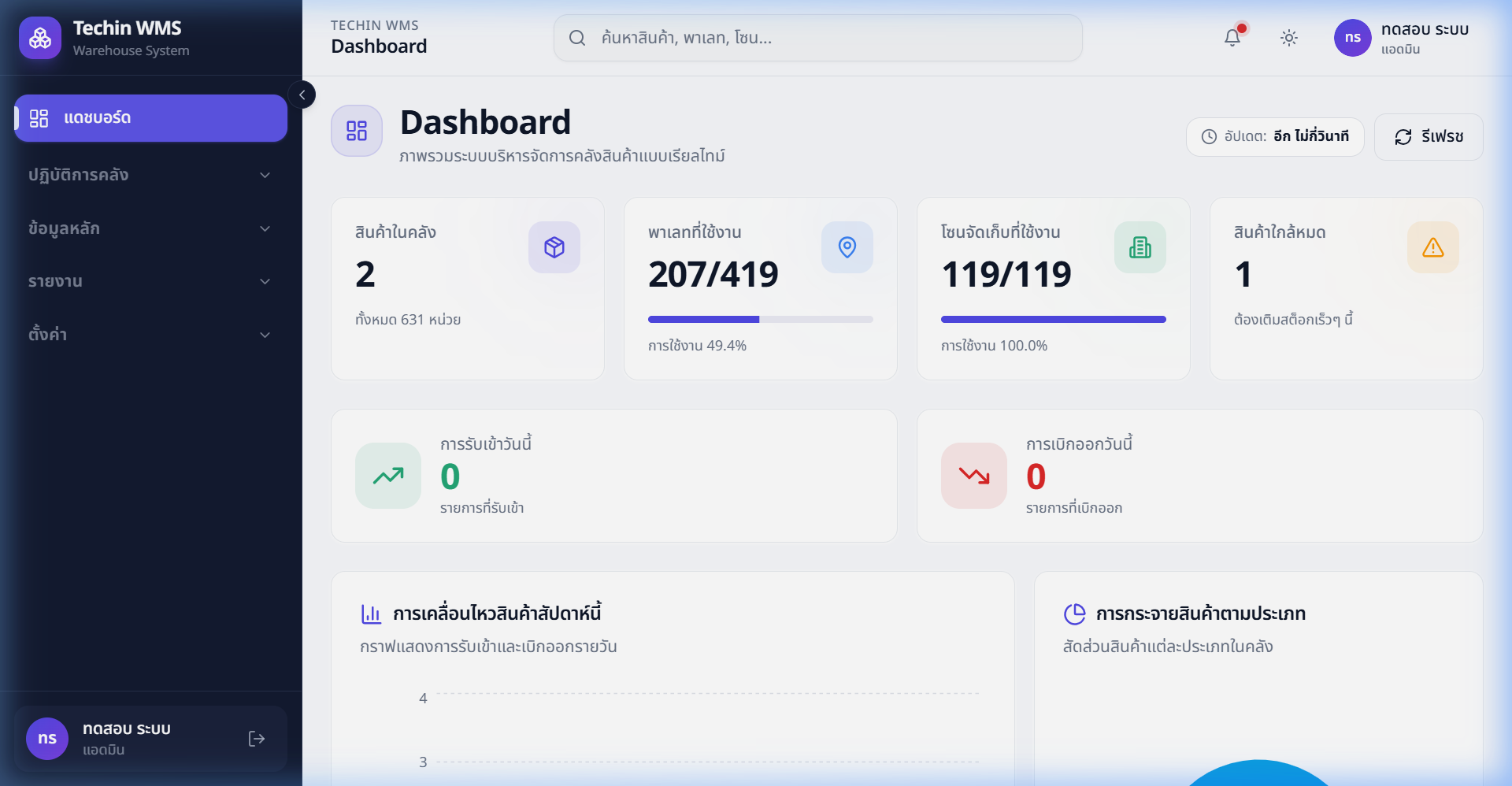Open ปฏิบัติการคลัง menu section

[x=150, y=175]
